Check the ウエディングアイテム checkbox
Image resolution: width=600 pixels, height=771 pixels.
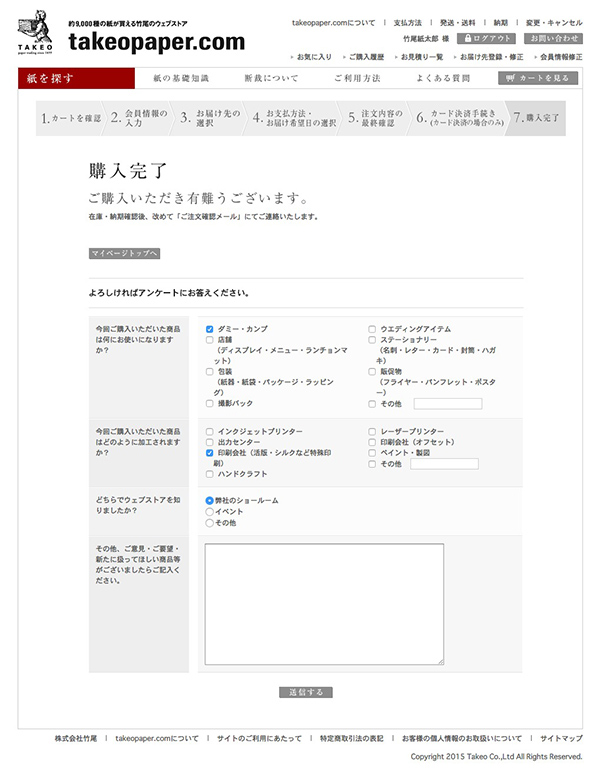372,329
